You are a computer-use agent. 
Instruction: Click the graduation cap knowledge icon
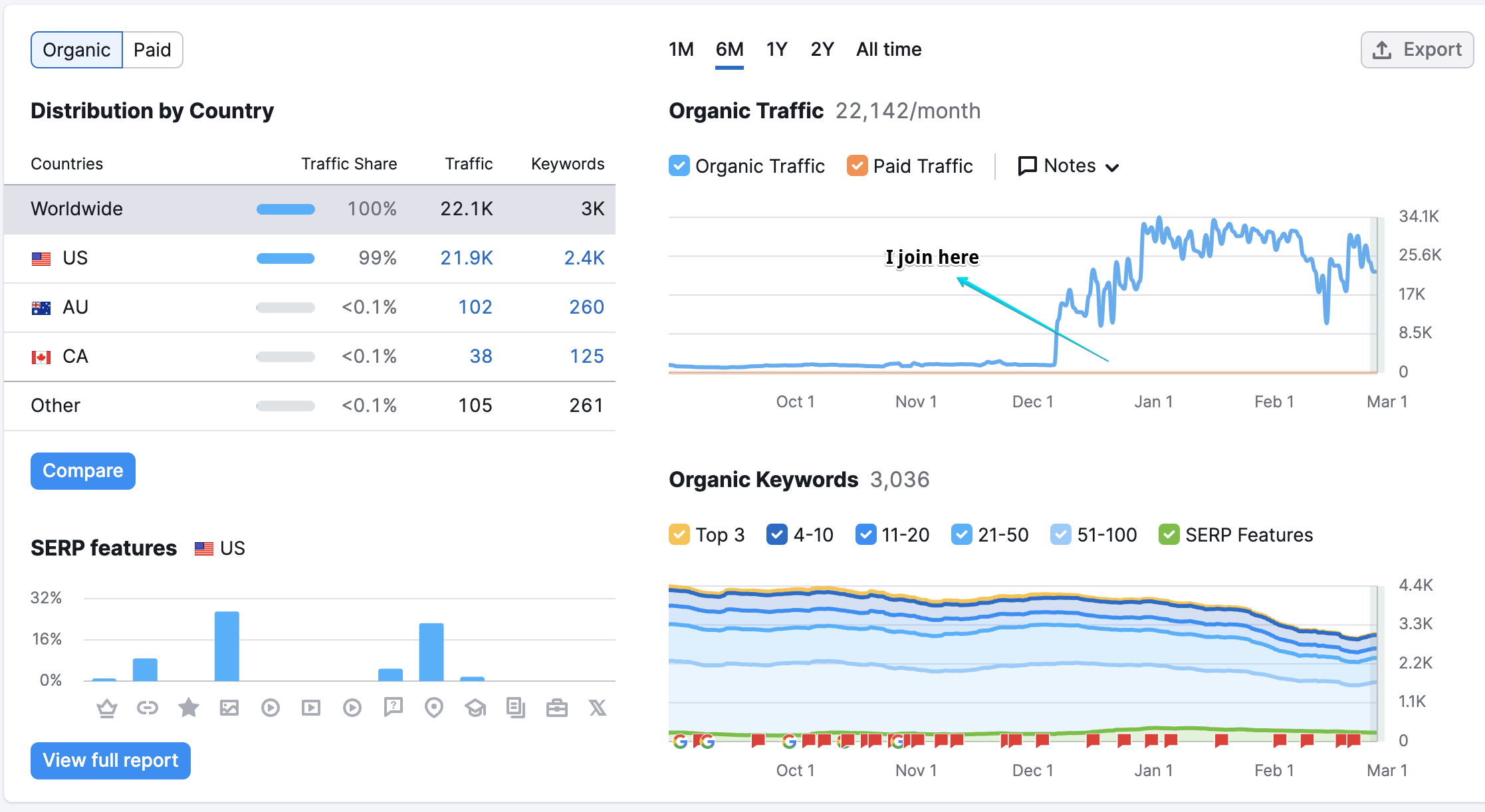[475, 708]
